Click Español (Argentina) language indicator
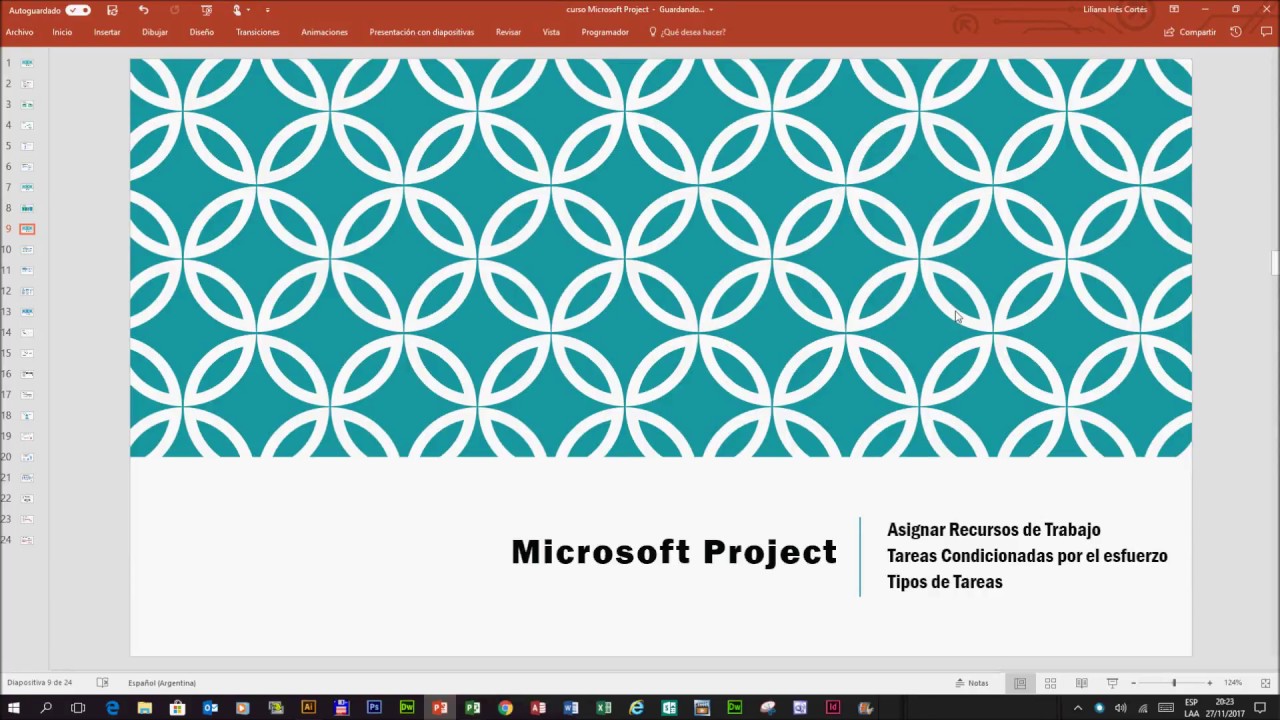1280x720 pixels. (162, 683)
